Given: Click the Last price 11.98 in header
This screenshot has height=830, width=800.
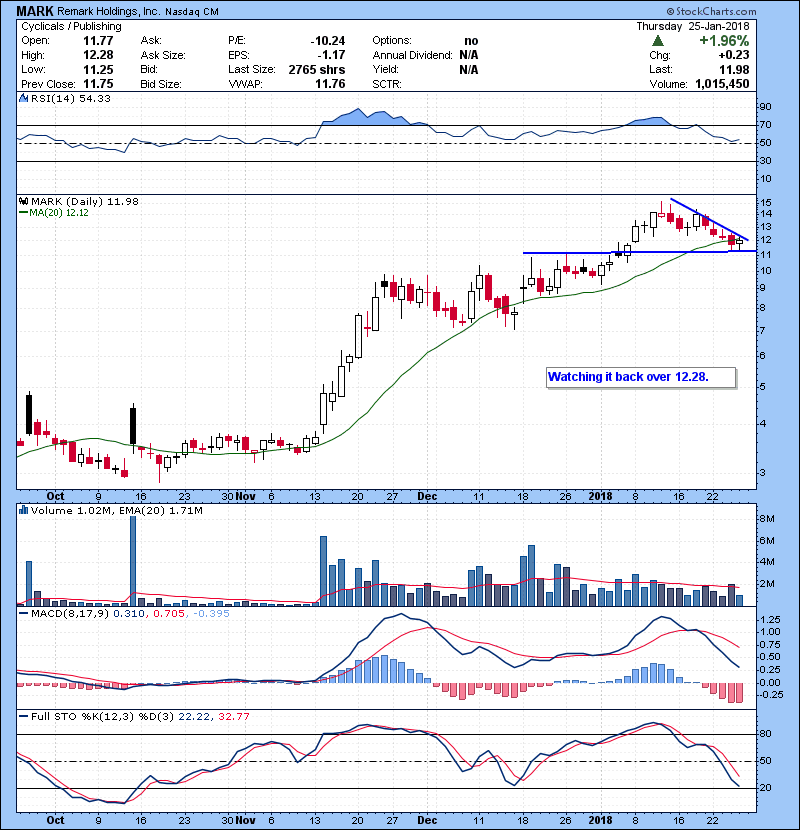Looking at the screenshot, I should click(734, 69).
